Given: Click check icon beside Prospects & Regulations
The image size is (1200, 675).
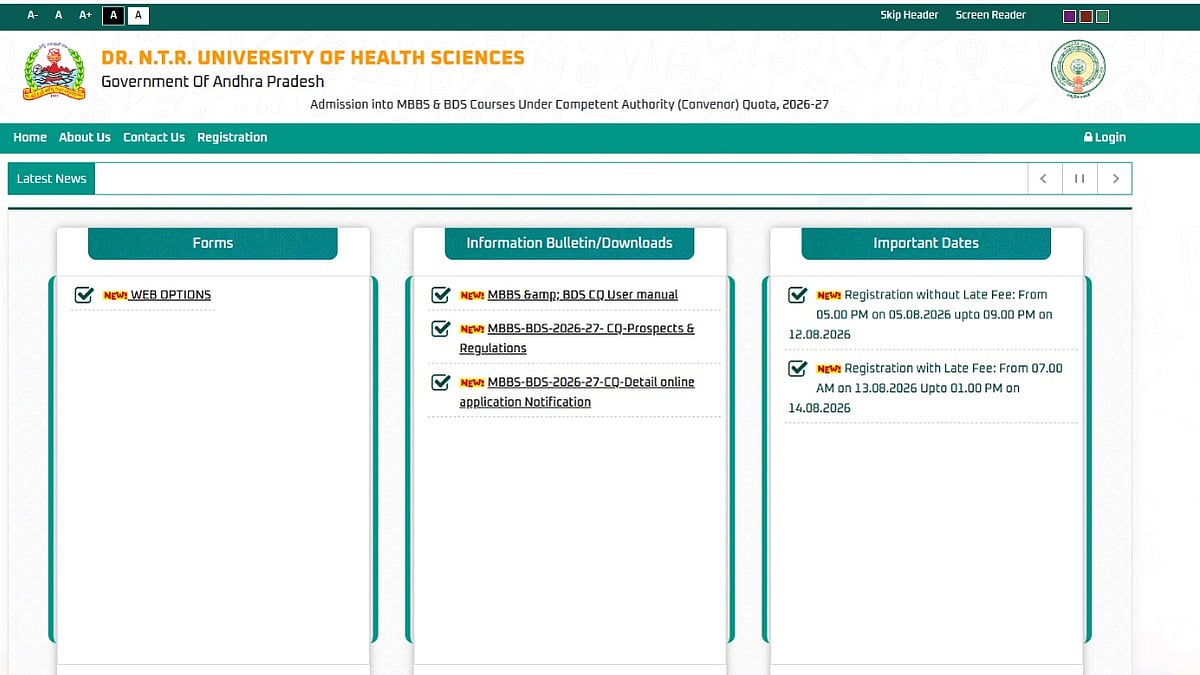Looking at the screenshot, I should point(440,328).
